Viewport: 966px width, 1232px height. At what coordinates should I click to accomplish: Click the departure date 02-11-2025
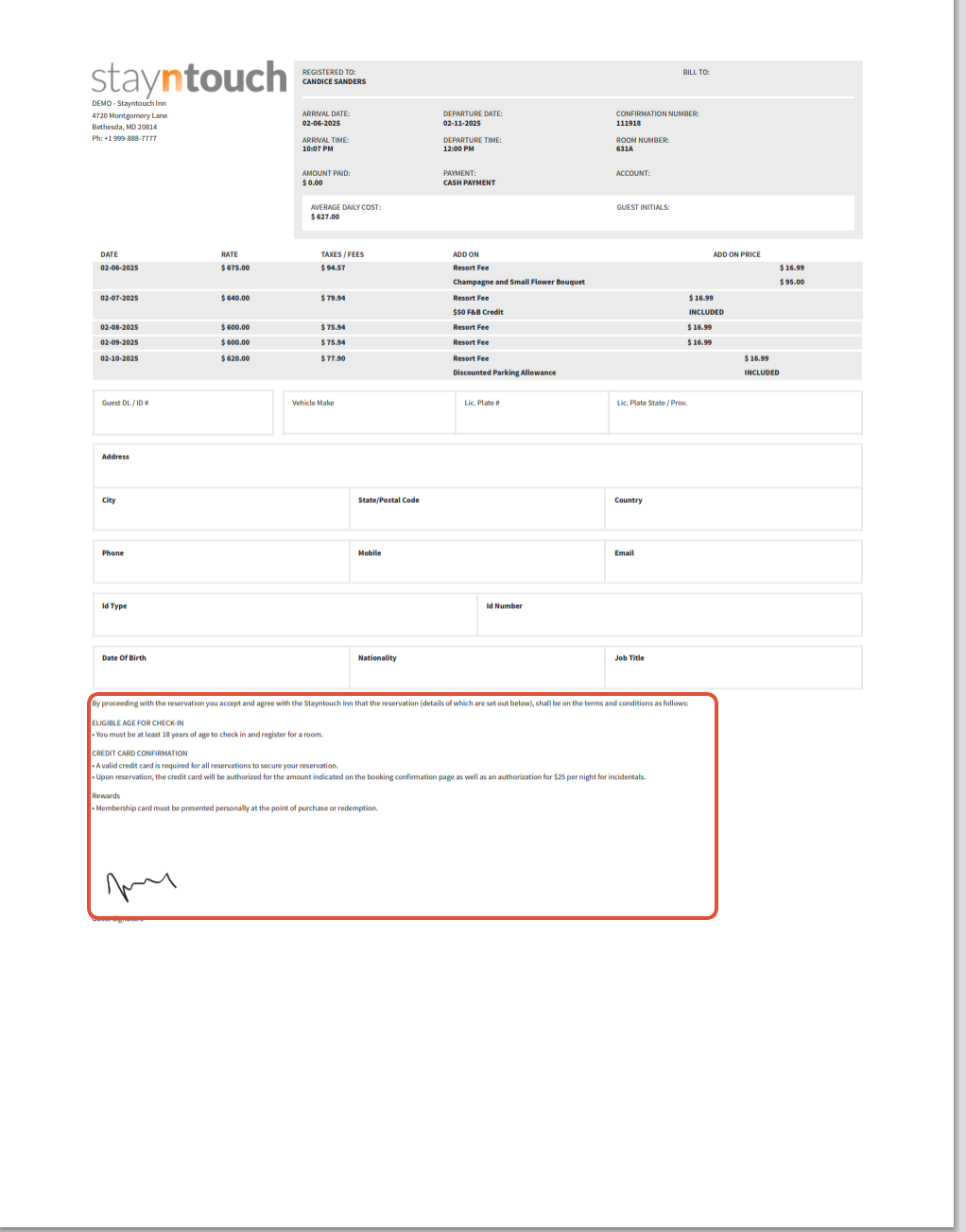462,124
